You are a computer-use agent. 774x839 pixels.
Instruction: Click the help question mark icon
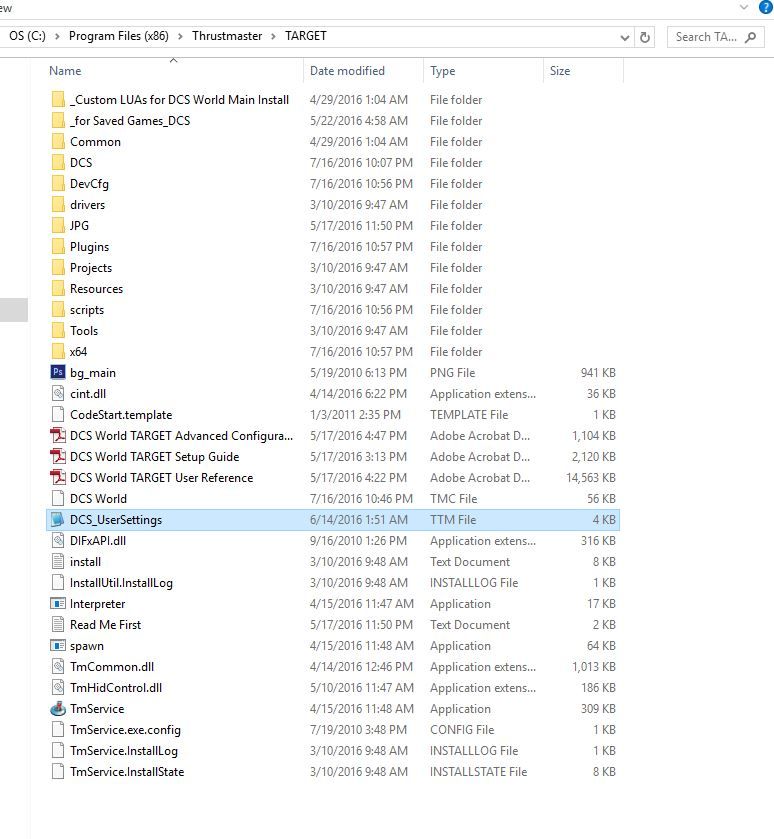click(766, 7)
